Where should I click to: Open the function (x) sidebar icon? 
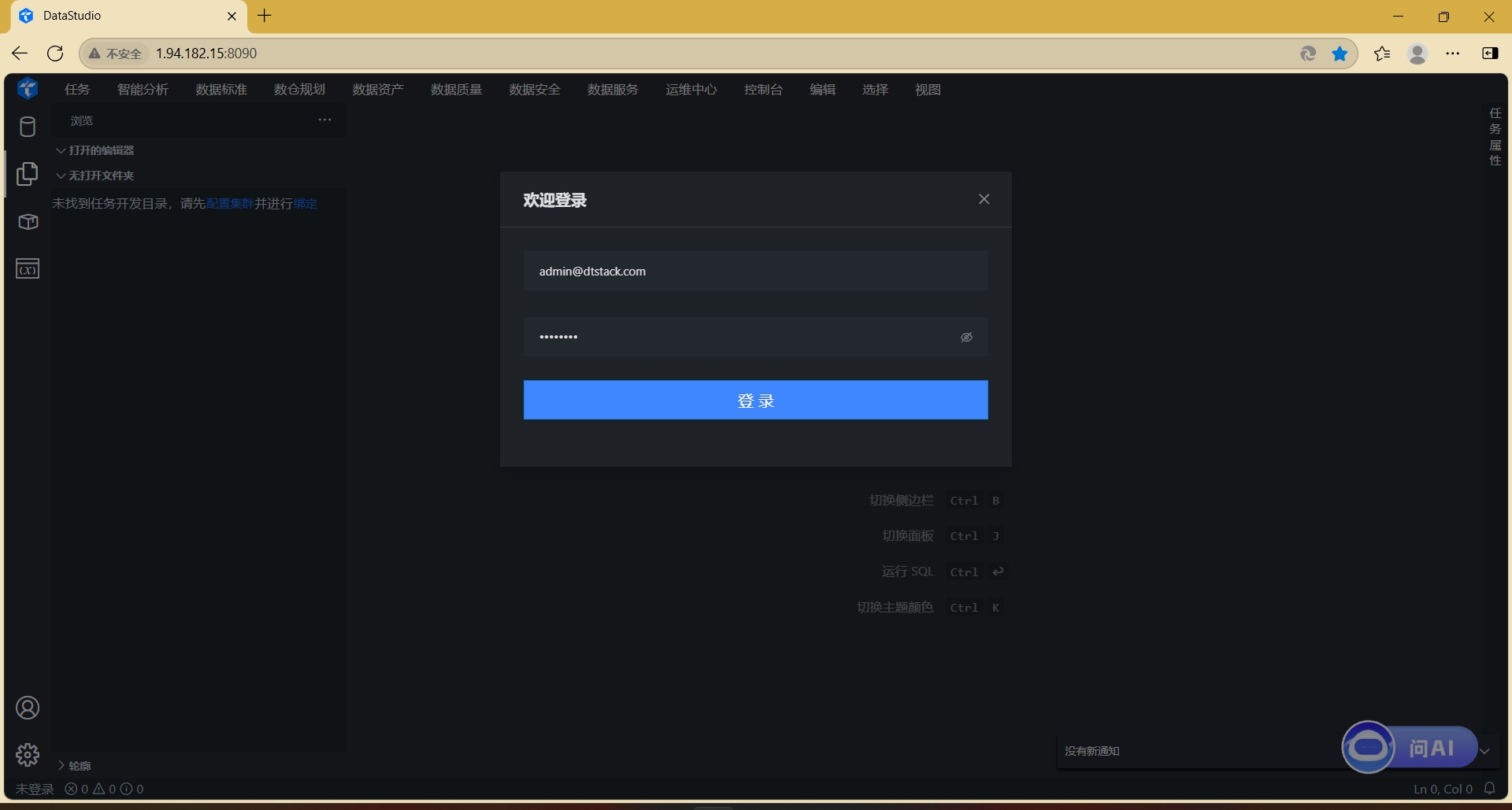28,269
